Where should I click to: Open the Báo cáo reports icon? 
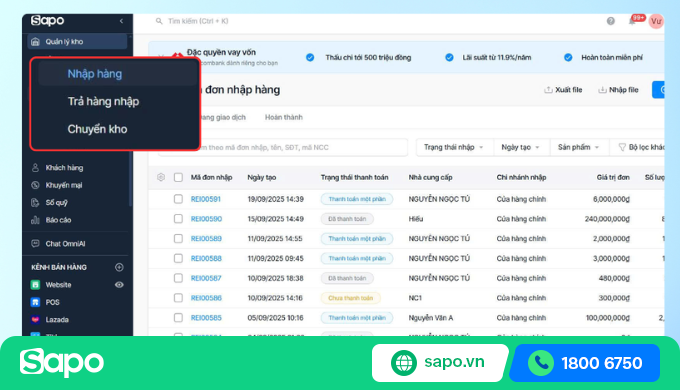(x=36, y=220)
